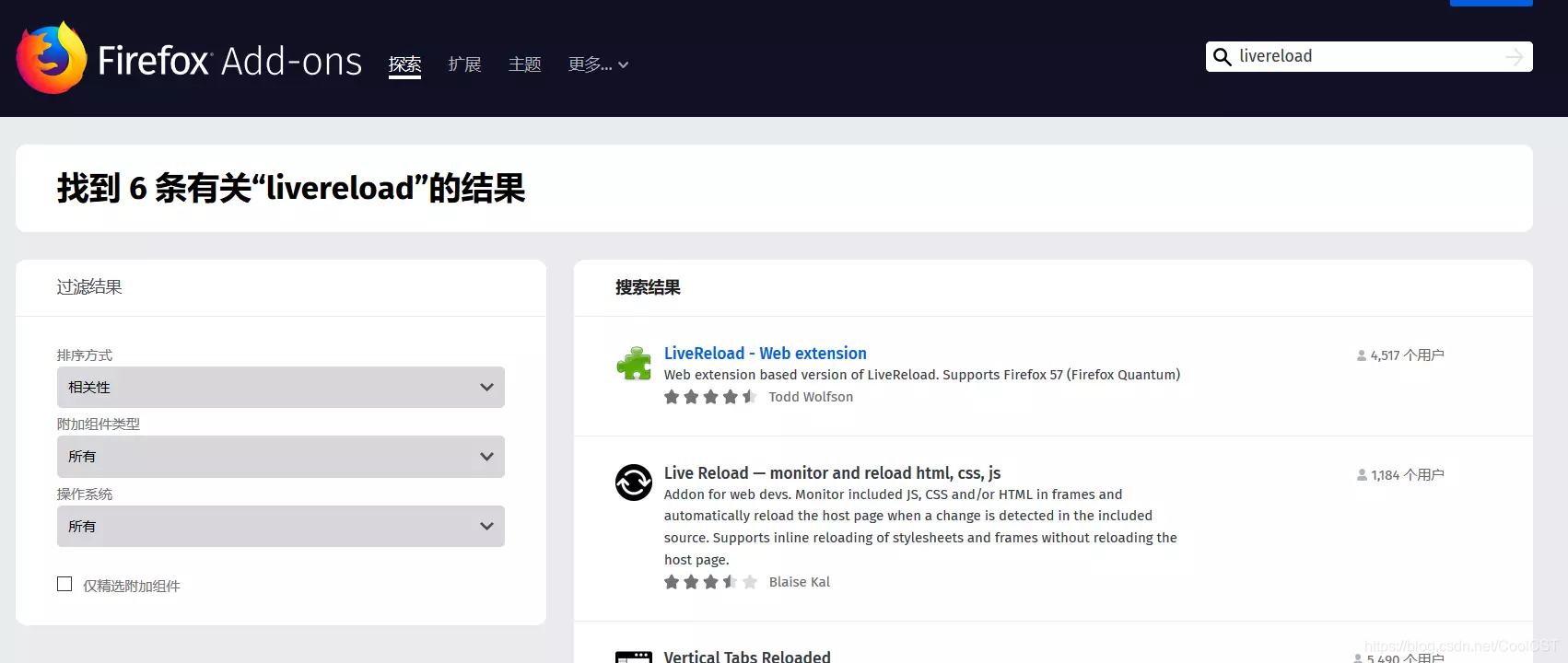Open the 附加组件类型 dropdown
The image size is (1568, 663).
coord(281,457)
